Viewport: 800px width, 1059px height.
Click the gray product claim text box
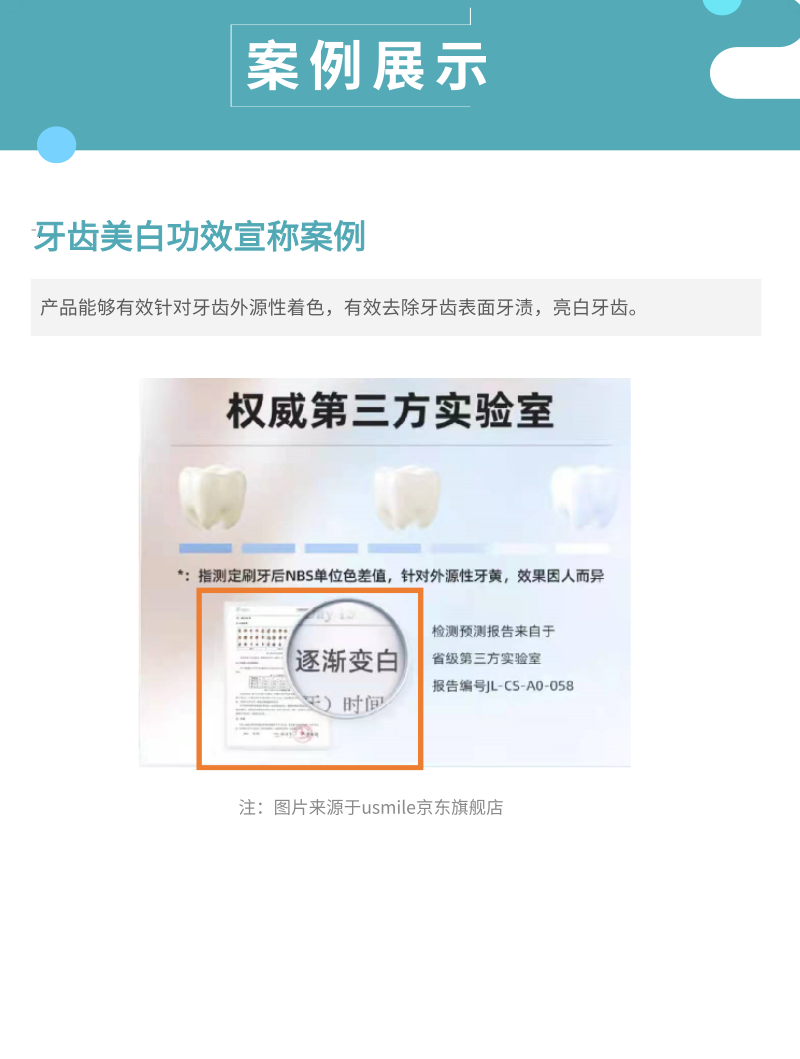pyautogui.click(x=396, y=307)
